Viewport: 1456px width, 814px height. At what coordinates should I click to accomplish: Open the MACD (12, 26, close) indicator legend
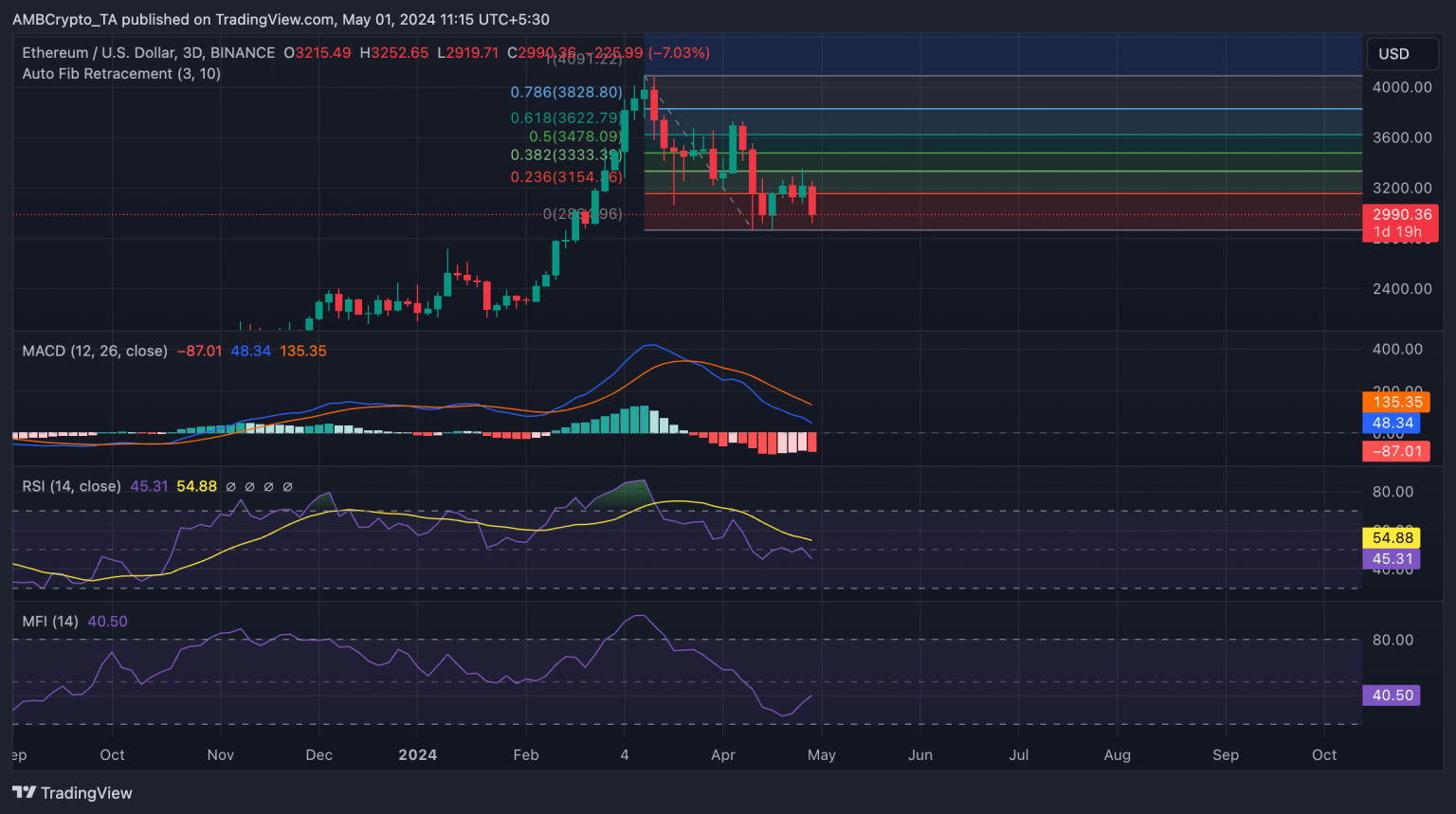(95, 351)
